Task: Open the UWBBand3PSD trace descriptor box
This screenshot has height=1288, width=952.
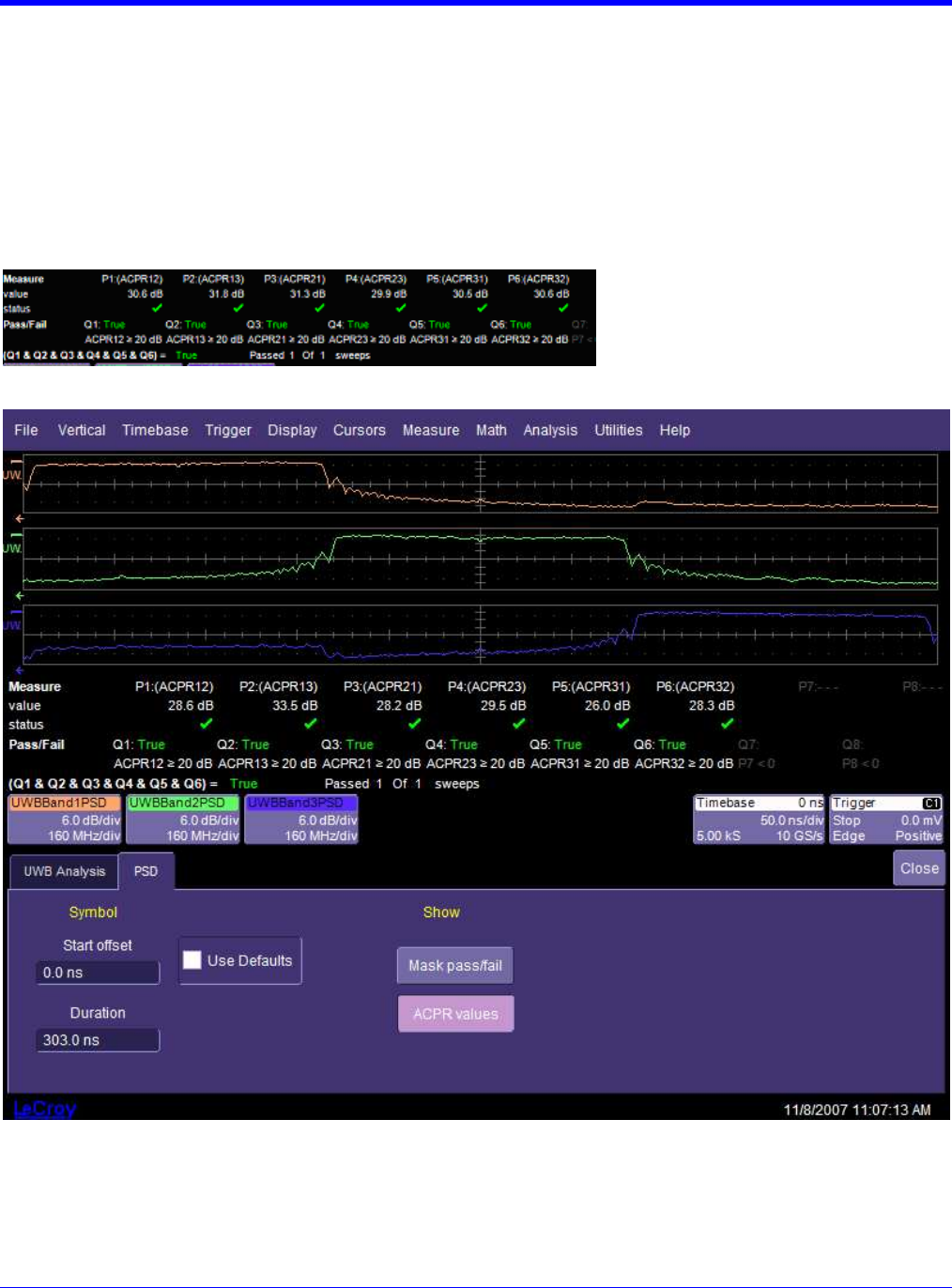Action: (301, 820)
